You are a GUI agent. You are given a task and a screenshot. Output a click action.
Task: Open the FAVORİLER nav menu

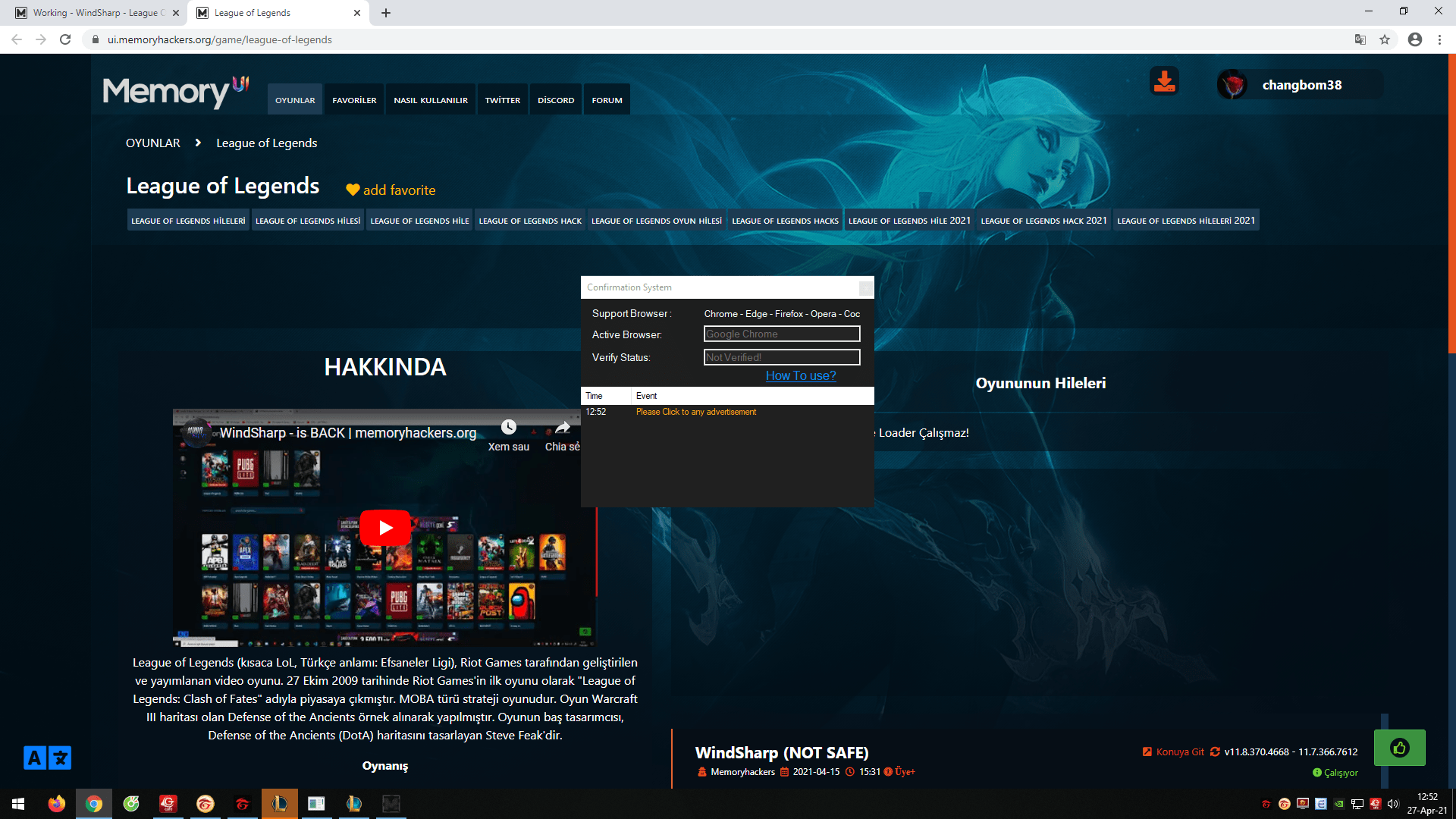(354, 100)
